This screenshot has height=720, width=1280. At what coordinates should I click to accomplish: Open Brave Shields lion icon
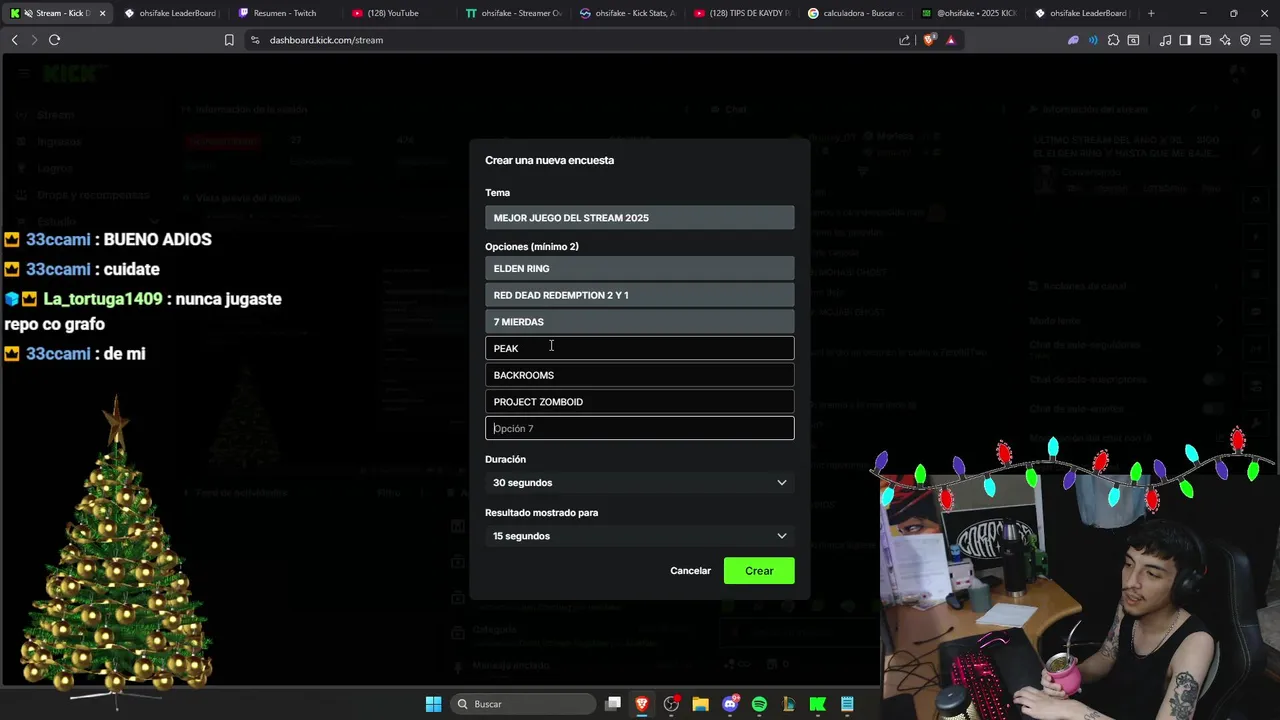tap(930, 40)
